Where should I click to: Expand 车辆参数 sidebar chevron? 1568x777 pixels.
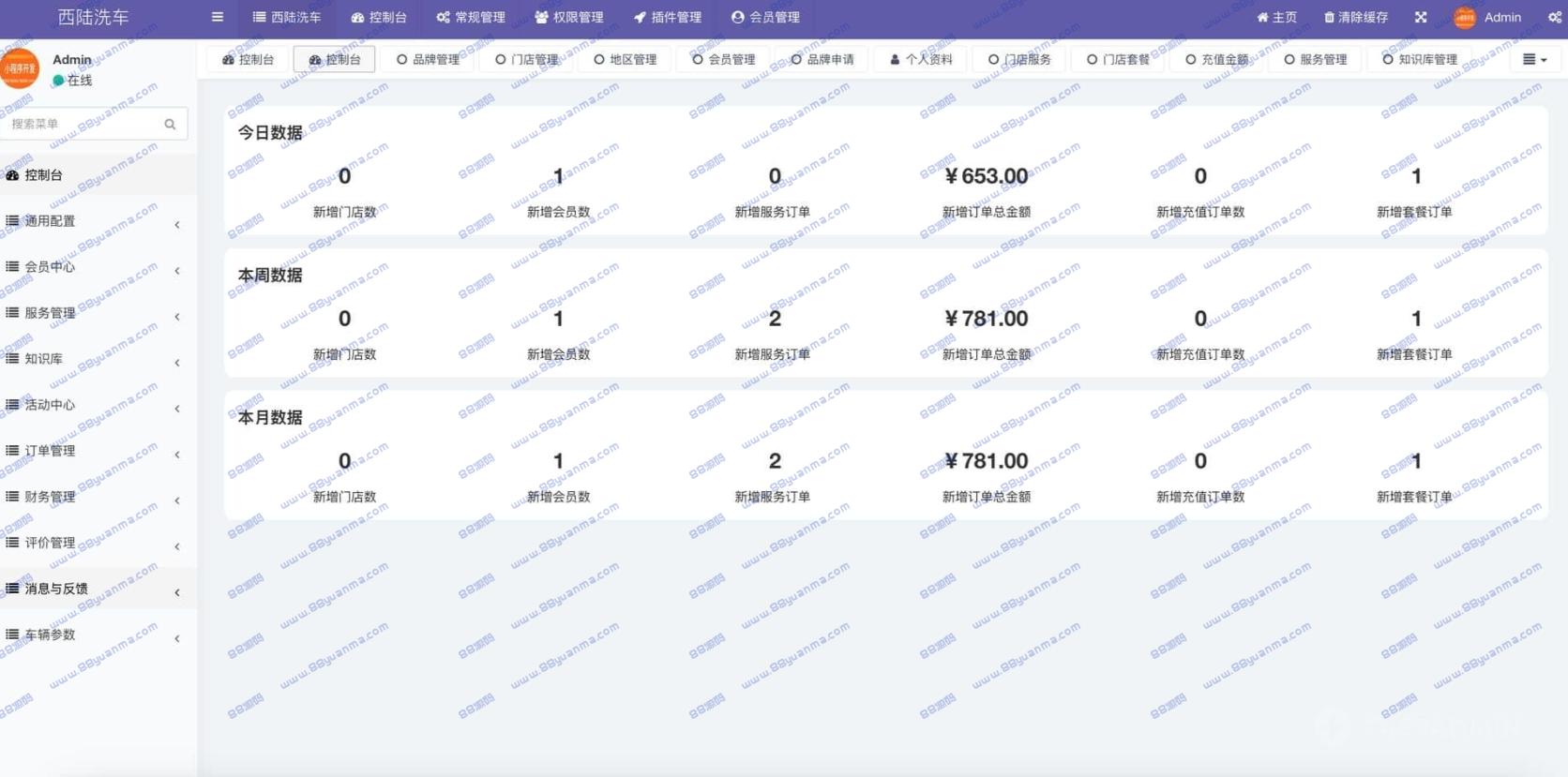coord(177,637)
